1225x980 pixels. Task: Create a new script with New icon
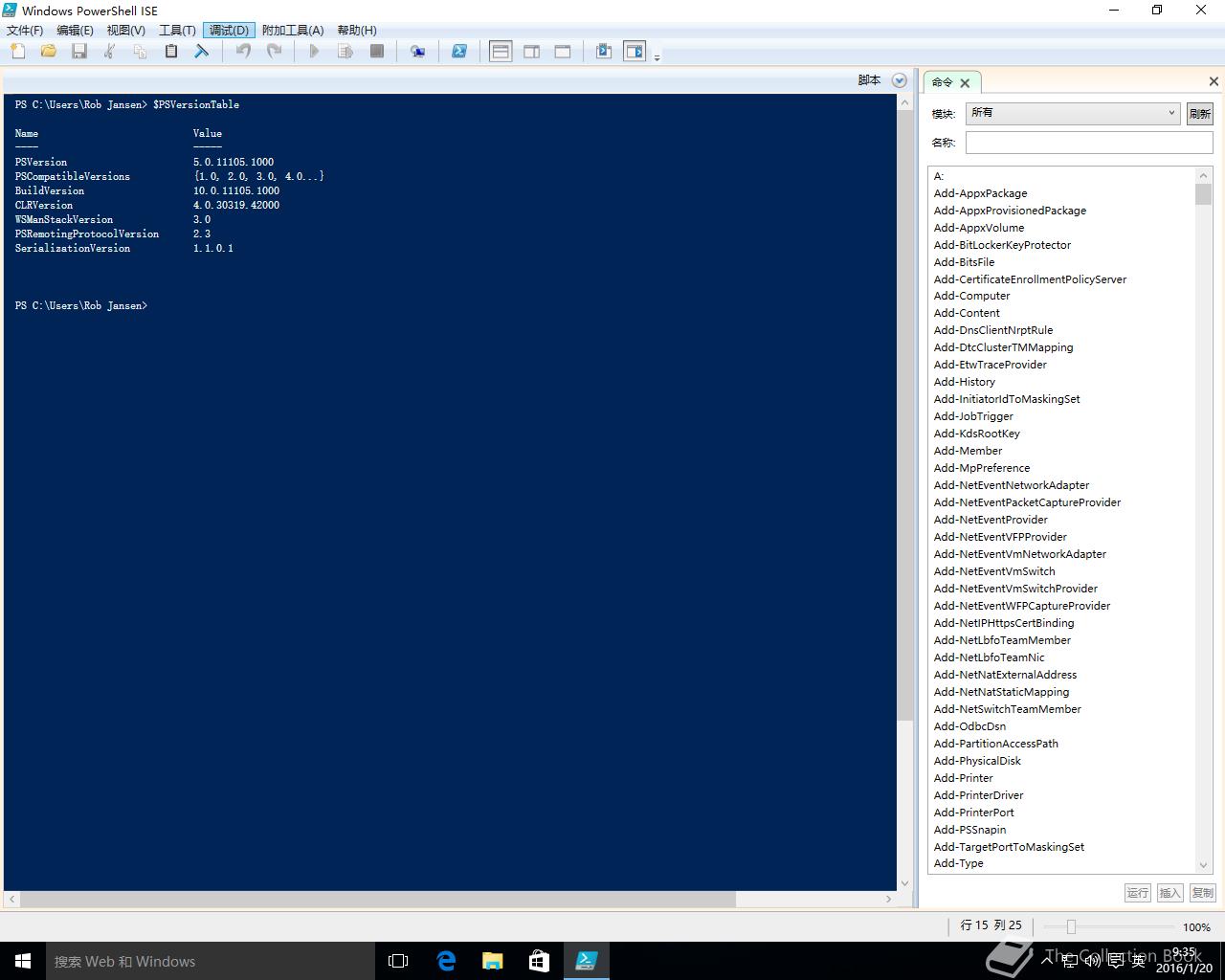tap(18, 52)
